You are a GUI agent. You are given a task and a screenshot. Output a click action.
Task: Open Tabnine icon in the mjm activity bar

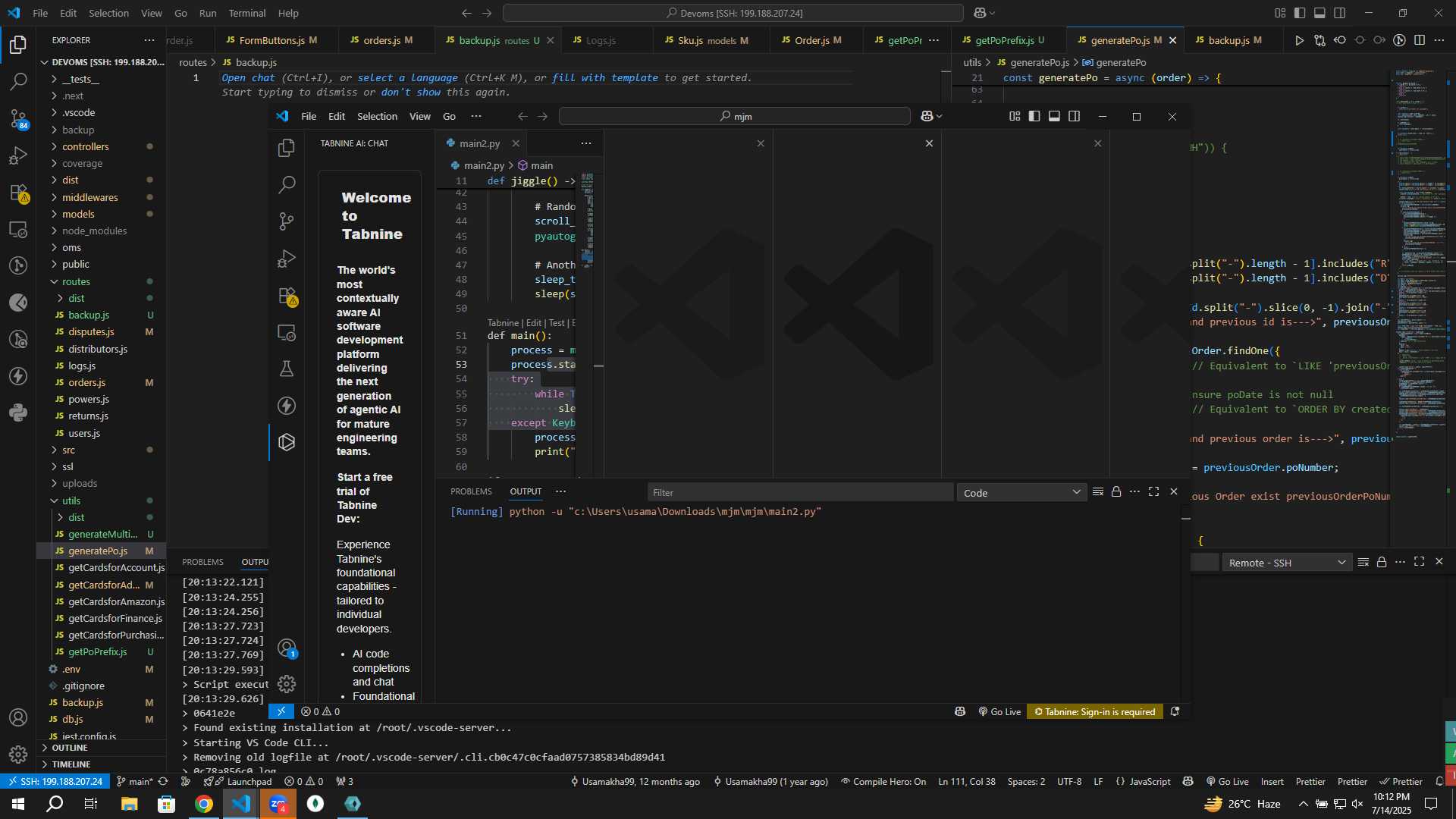click(x=287, y=442)
